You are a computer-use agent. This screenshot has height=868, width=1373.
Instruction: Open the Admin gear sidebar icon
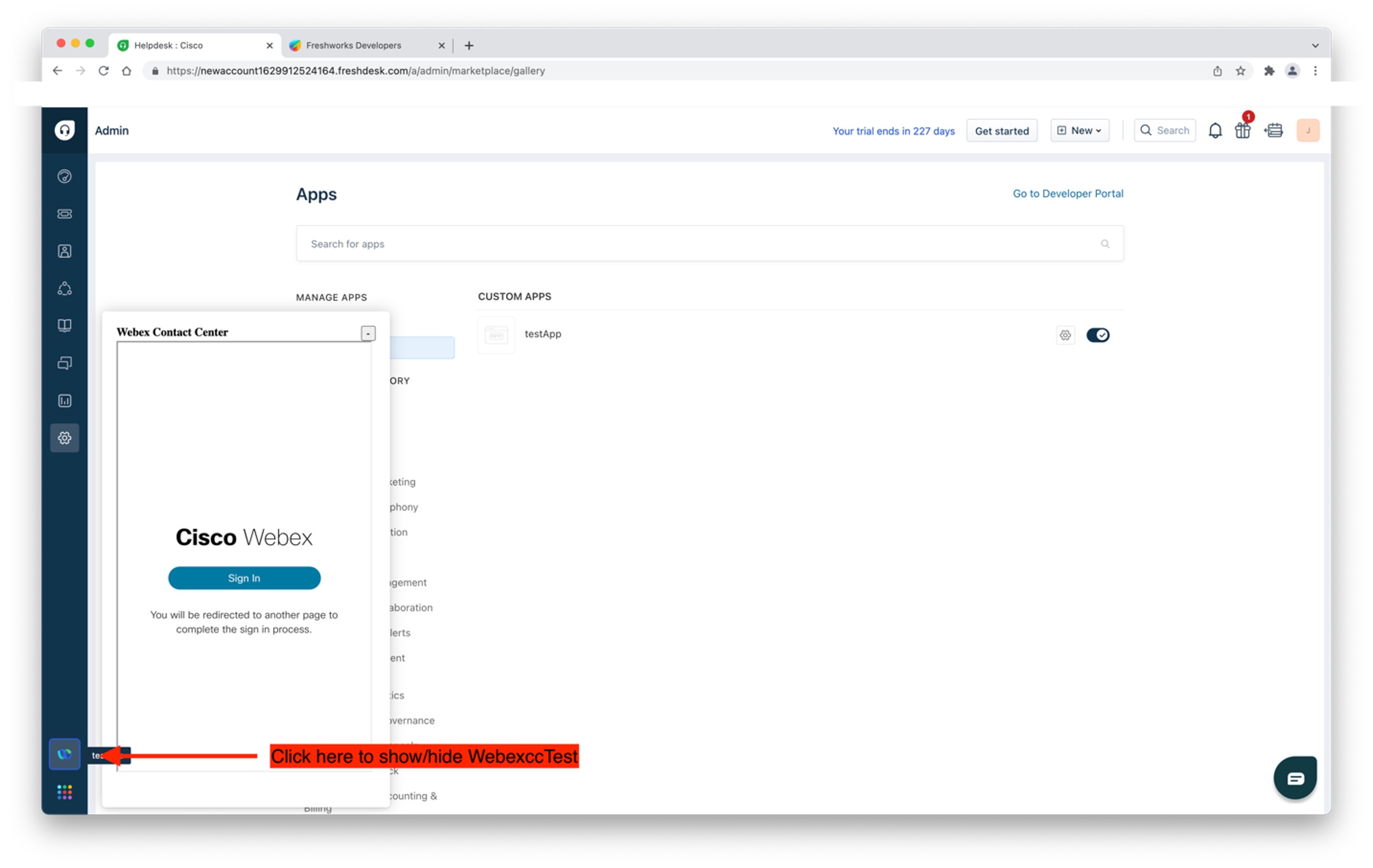pos(64,438)
